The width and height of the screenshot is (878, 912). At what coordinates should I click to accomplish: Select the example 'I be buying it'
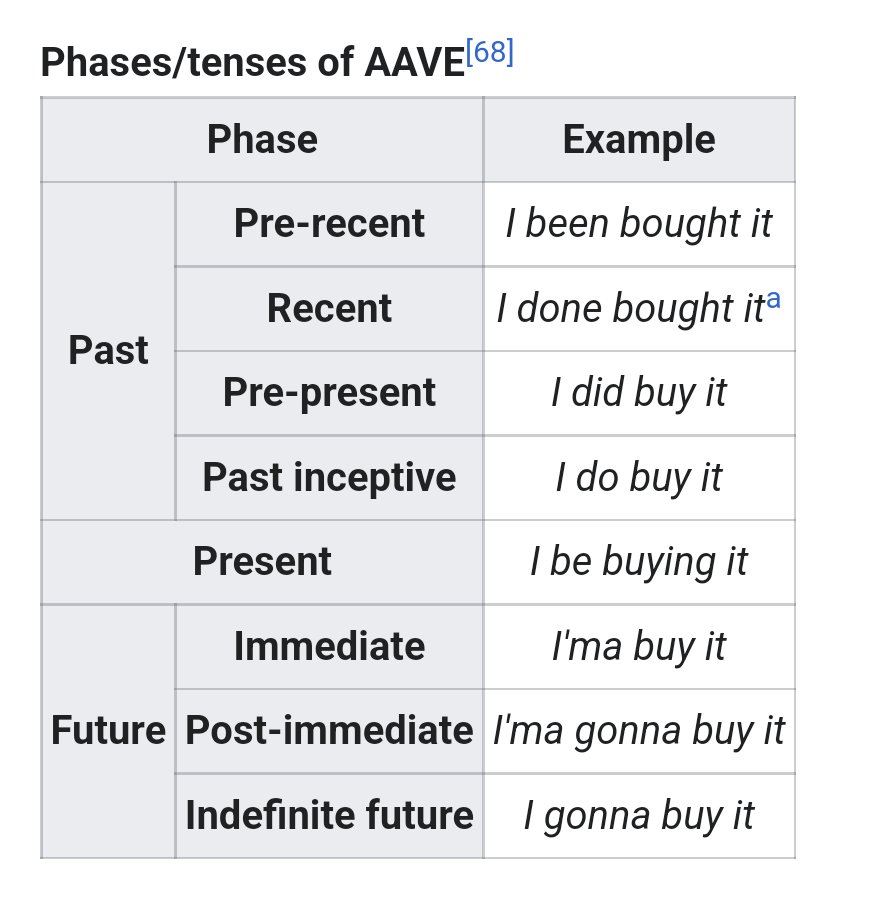click(x=639, y=561)
